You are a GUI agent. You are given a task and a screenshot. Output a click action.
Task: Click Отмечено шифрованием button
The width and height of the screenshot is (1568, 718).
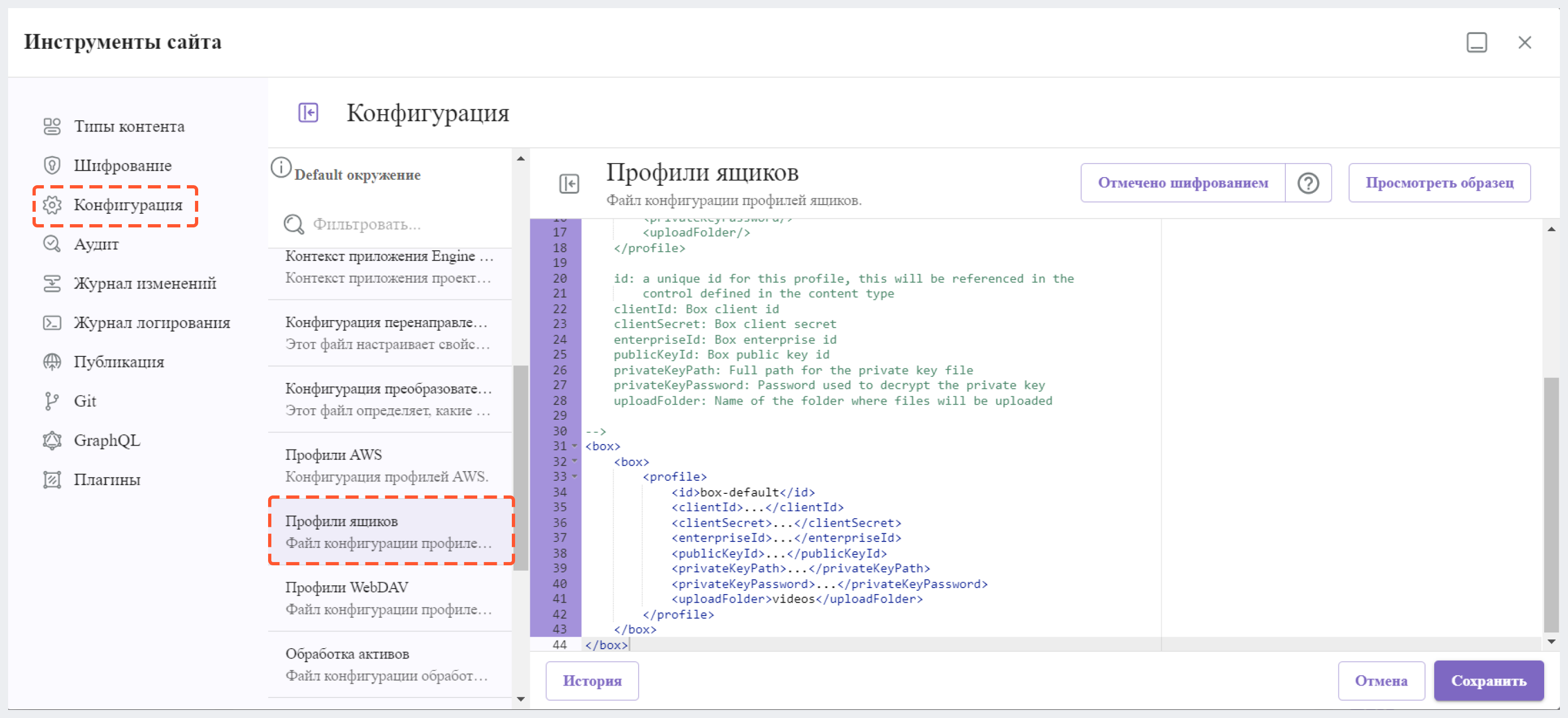click(1183, 183)
